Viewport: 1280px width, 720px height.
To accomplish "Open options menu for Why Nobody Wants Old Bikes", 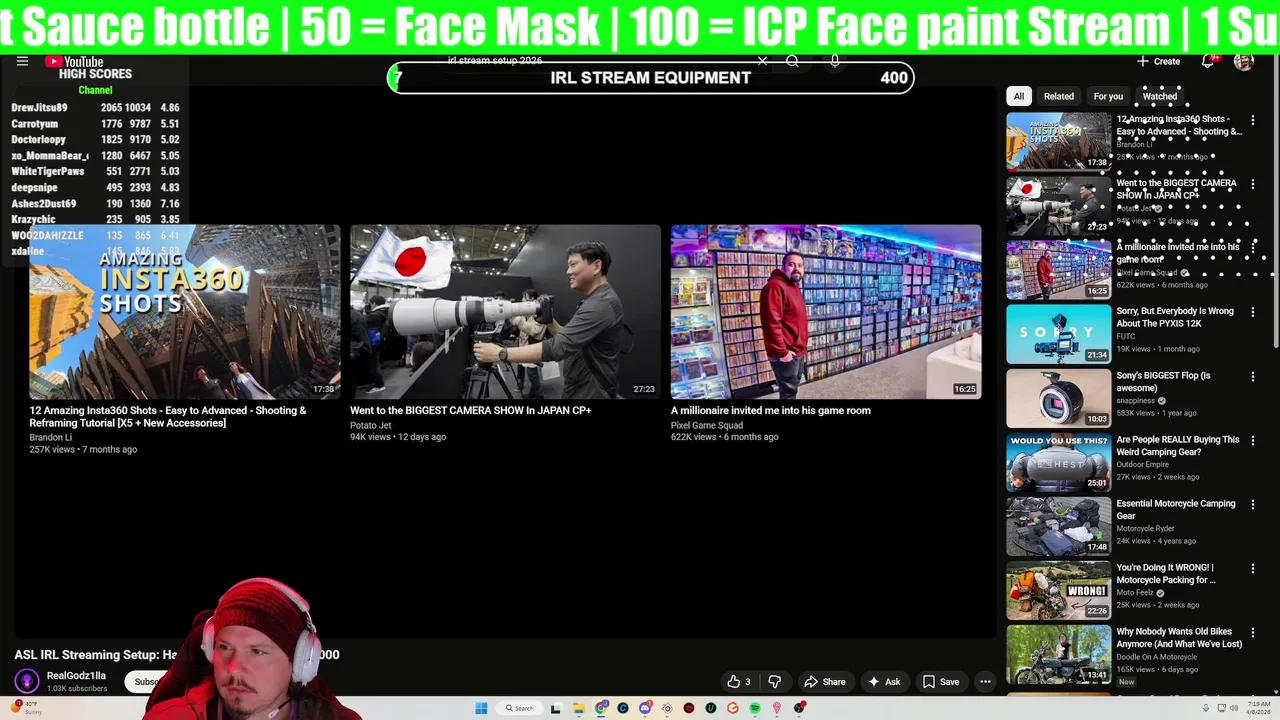I will click(1252, 632).
